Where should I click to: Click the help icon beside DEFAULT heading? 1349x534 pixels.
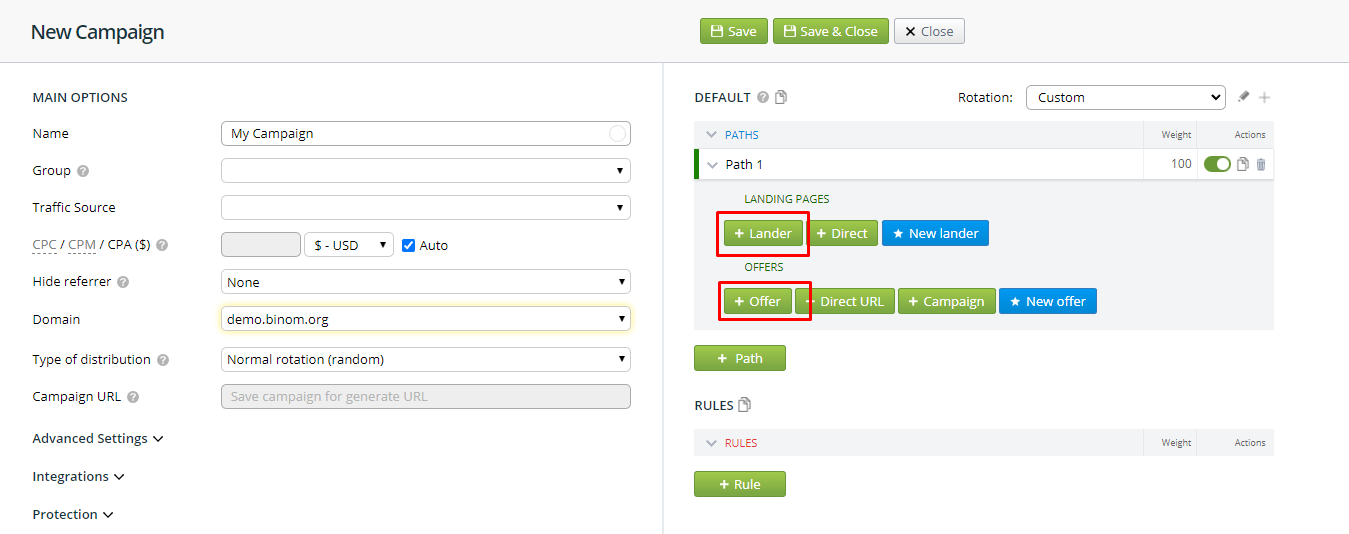tap(763, 97)
